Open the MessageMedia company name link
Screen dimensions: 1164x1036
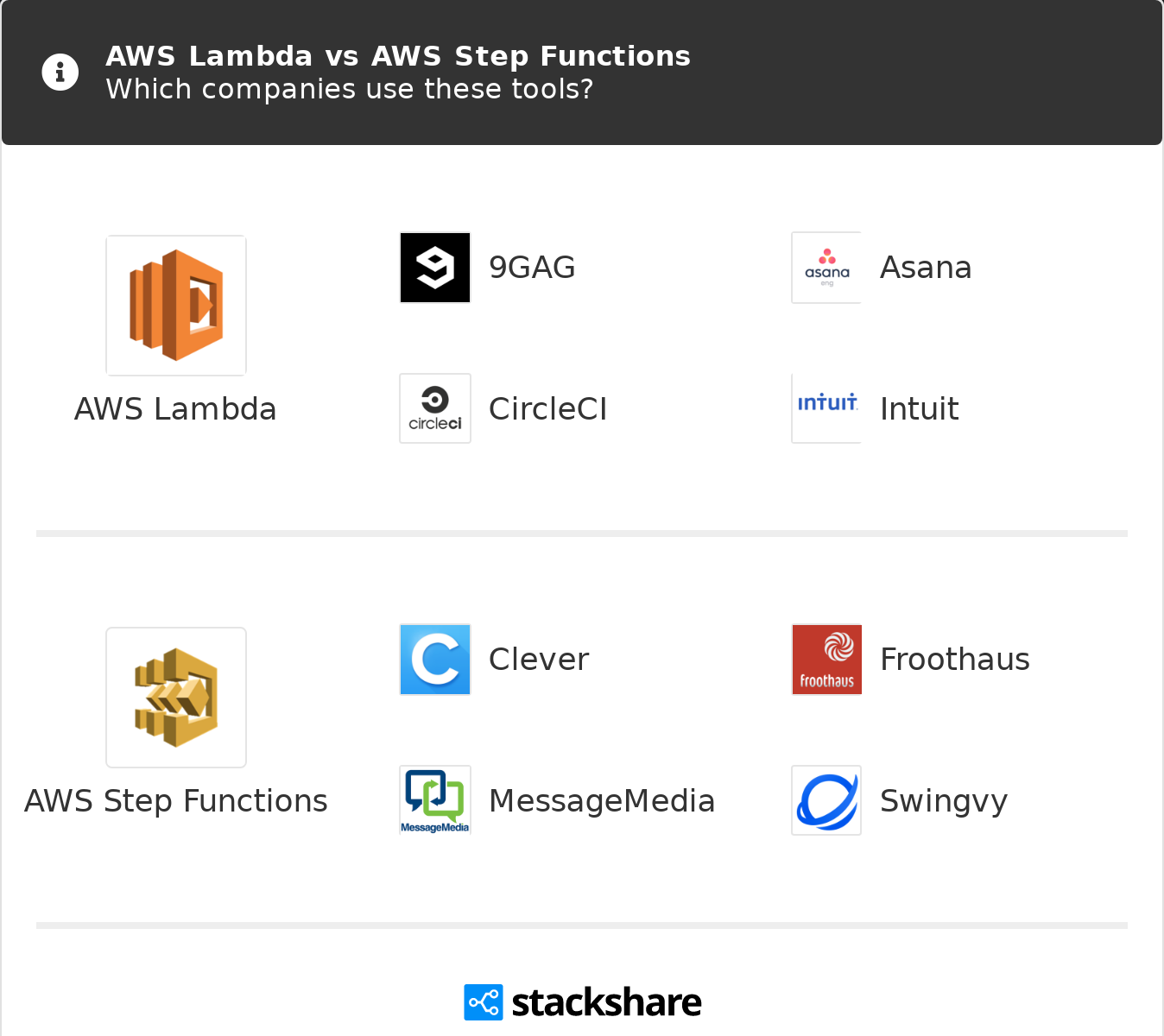click(602, 801)
